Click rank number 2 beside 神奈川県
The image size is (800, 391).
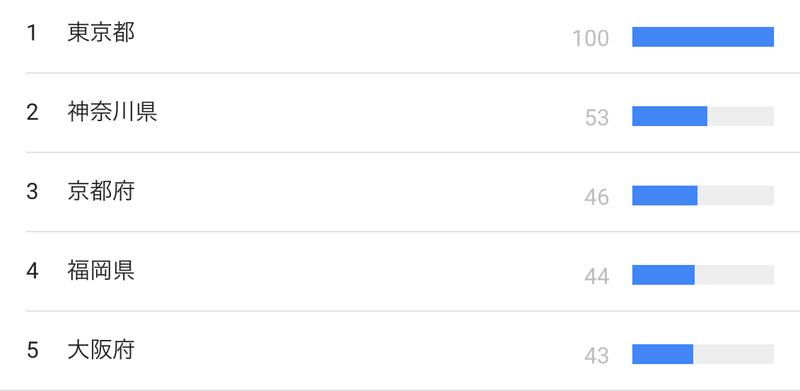click(x=32, y=113)
